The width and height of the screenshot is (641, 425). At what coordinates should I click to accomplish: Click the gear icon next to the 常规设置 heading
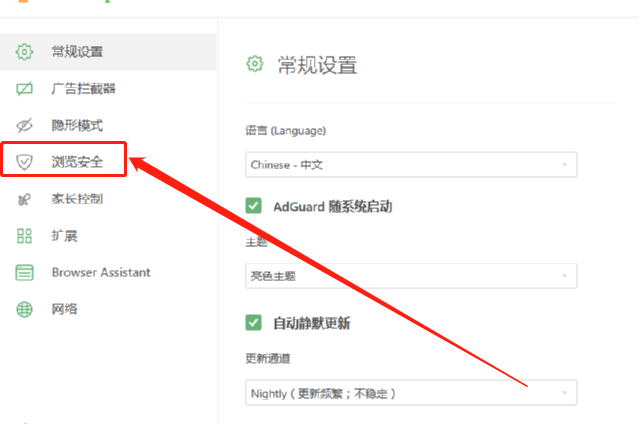[x=255, y=64]
